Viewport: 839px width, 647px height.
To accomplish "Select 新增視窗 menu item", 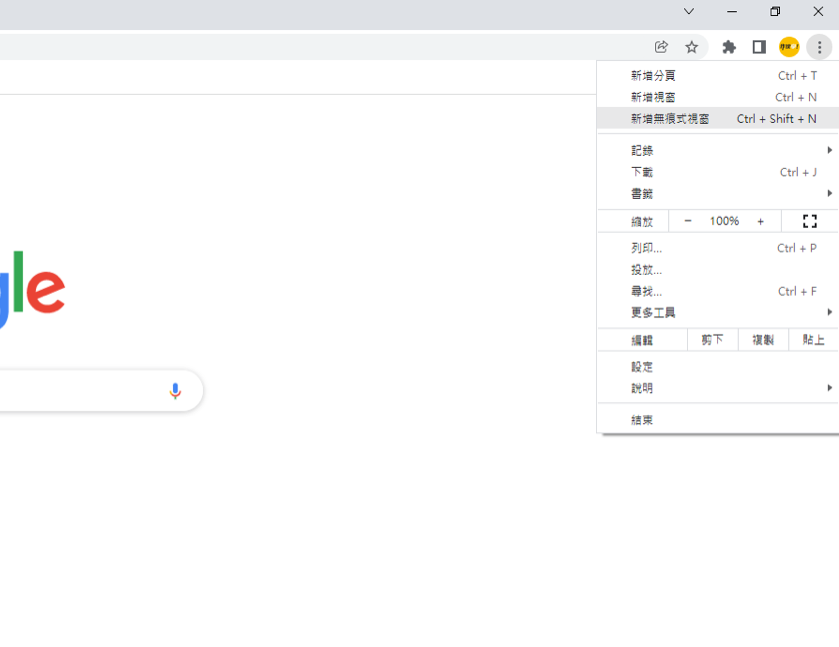I will click(x=718, y=97).
